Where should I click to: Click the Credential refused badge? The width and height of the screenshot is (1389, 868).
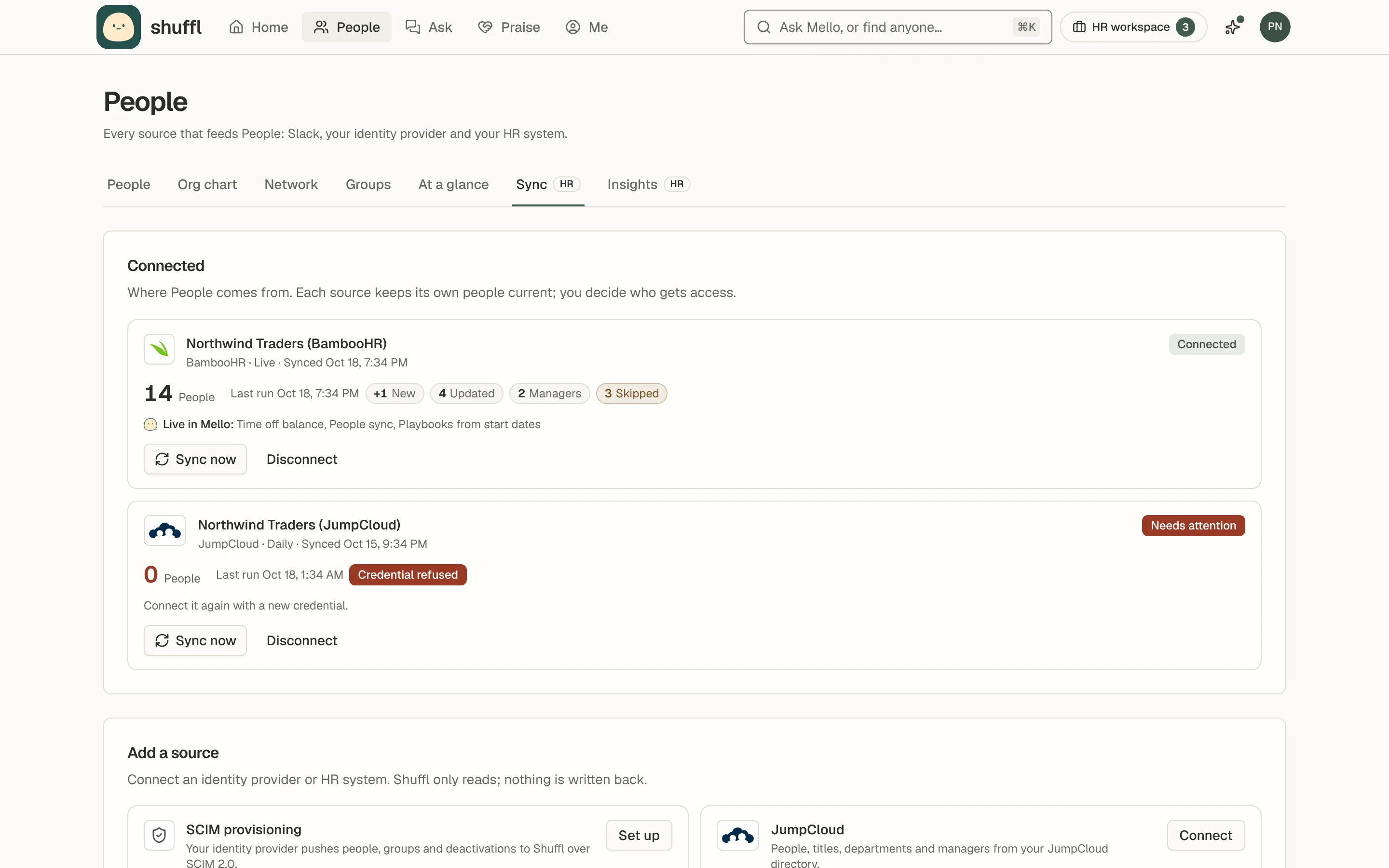pos(408,575)
